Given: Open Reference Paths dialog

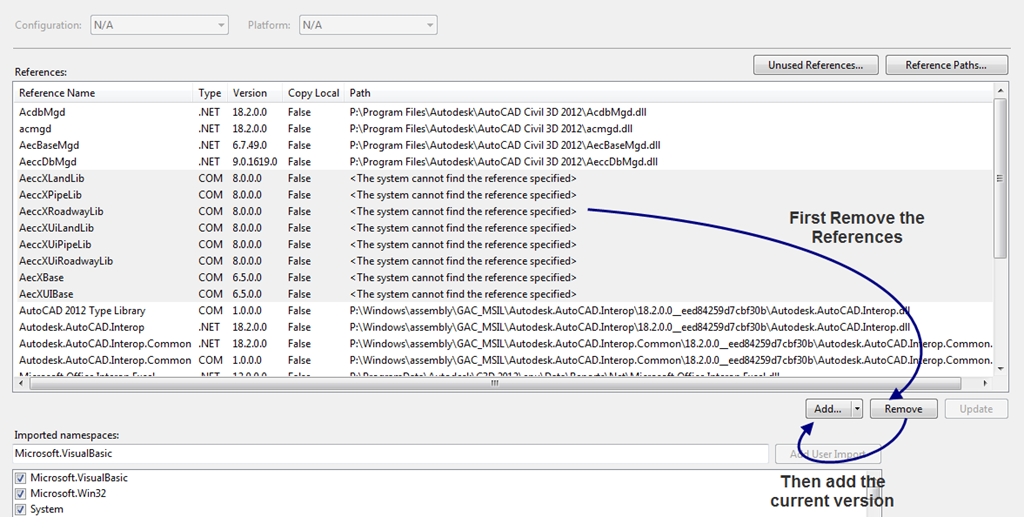Looking at the screenshot, I should [946, 65].
